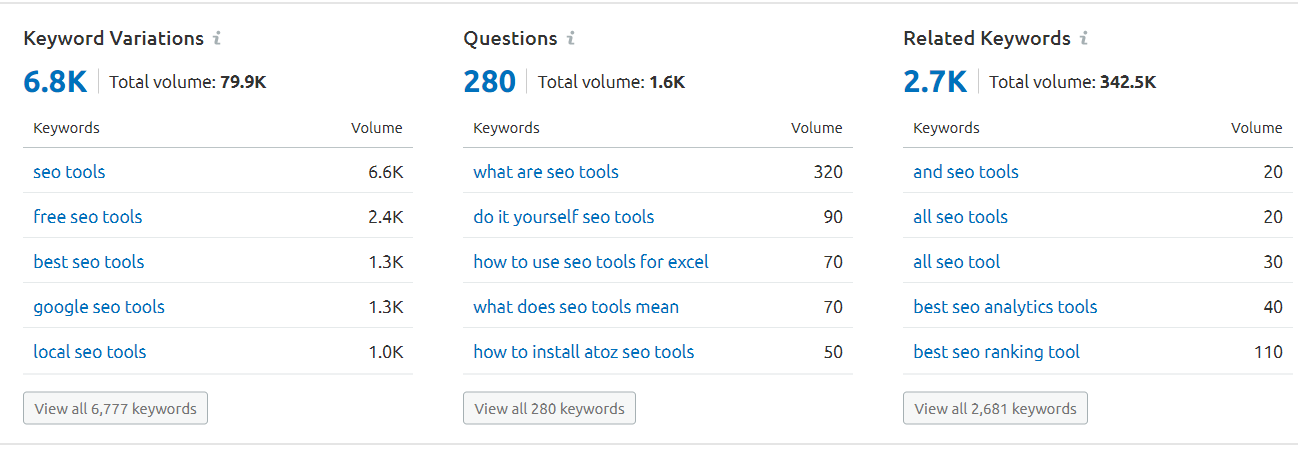Screen dimensions: 1298x462
Task: Click info icon next to Keyword Variations
Action: pos(217,39)
